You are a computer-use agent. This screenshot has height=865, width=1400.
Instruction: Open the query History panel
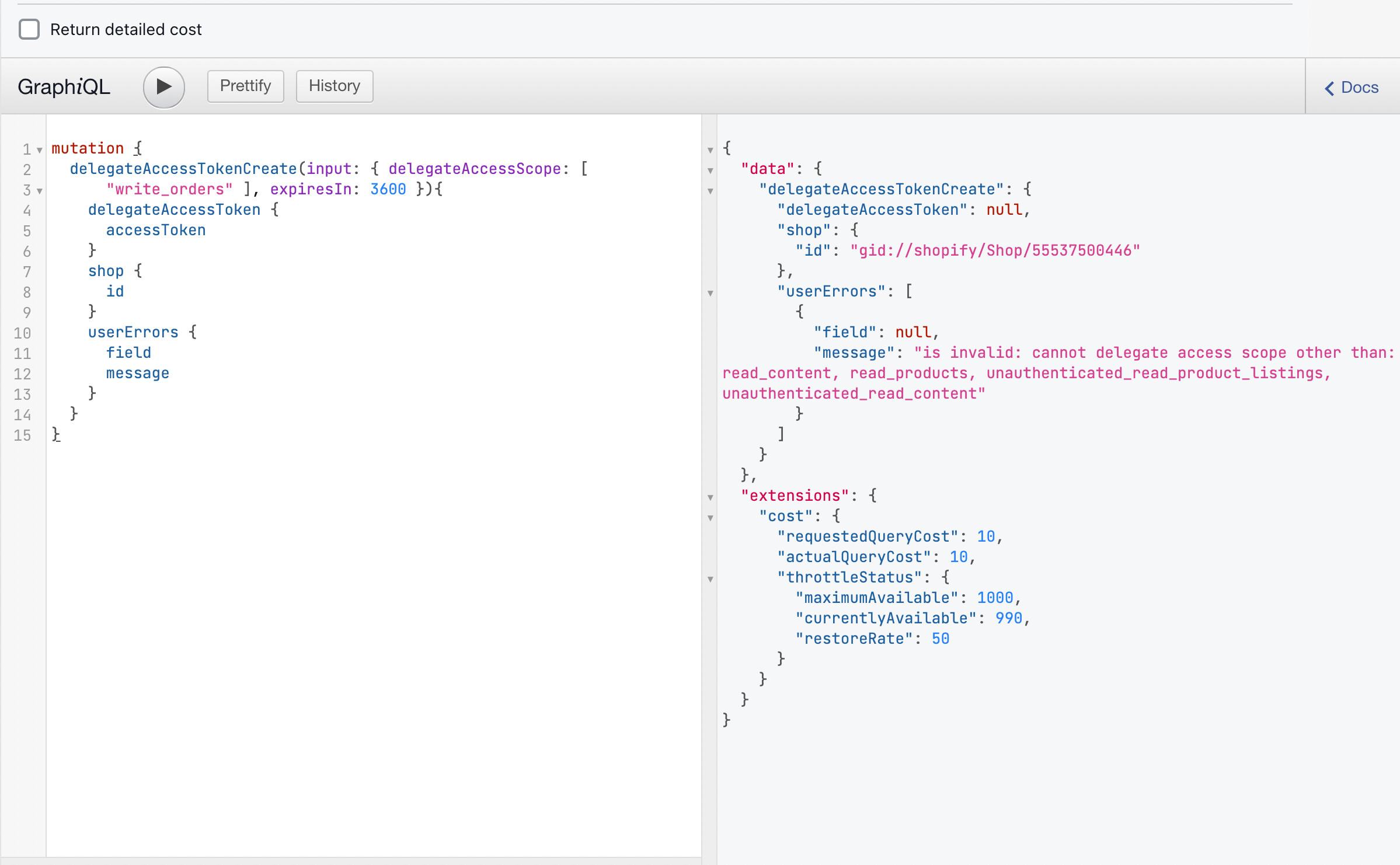334,86
